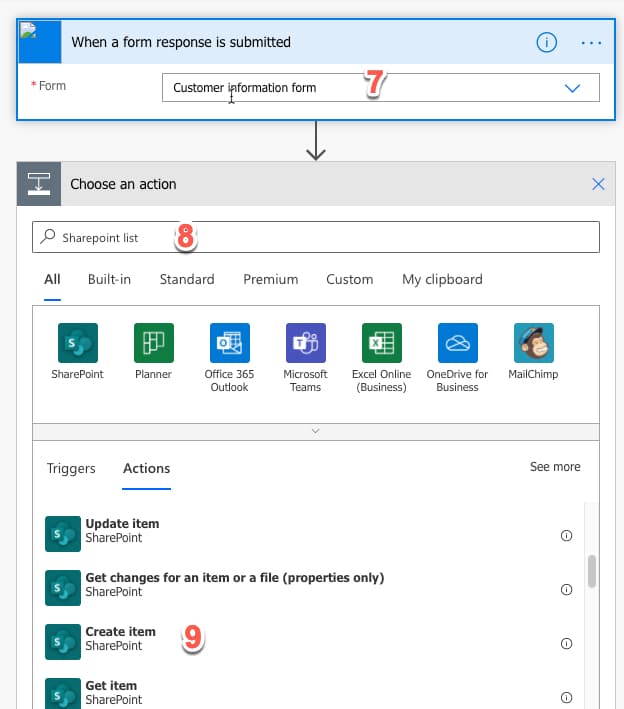
Task: Open the trigger's three-dot options menu
Action: click(592, 43)
